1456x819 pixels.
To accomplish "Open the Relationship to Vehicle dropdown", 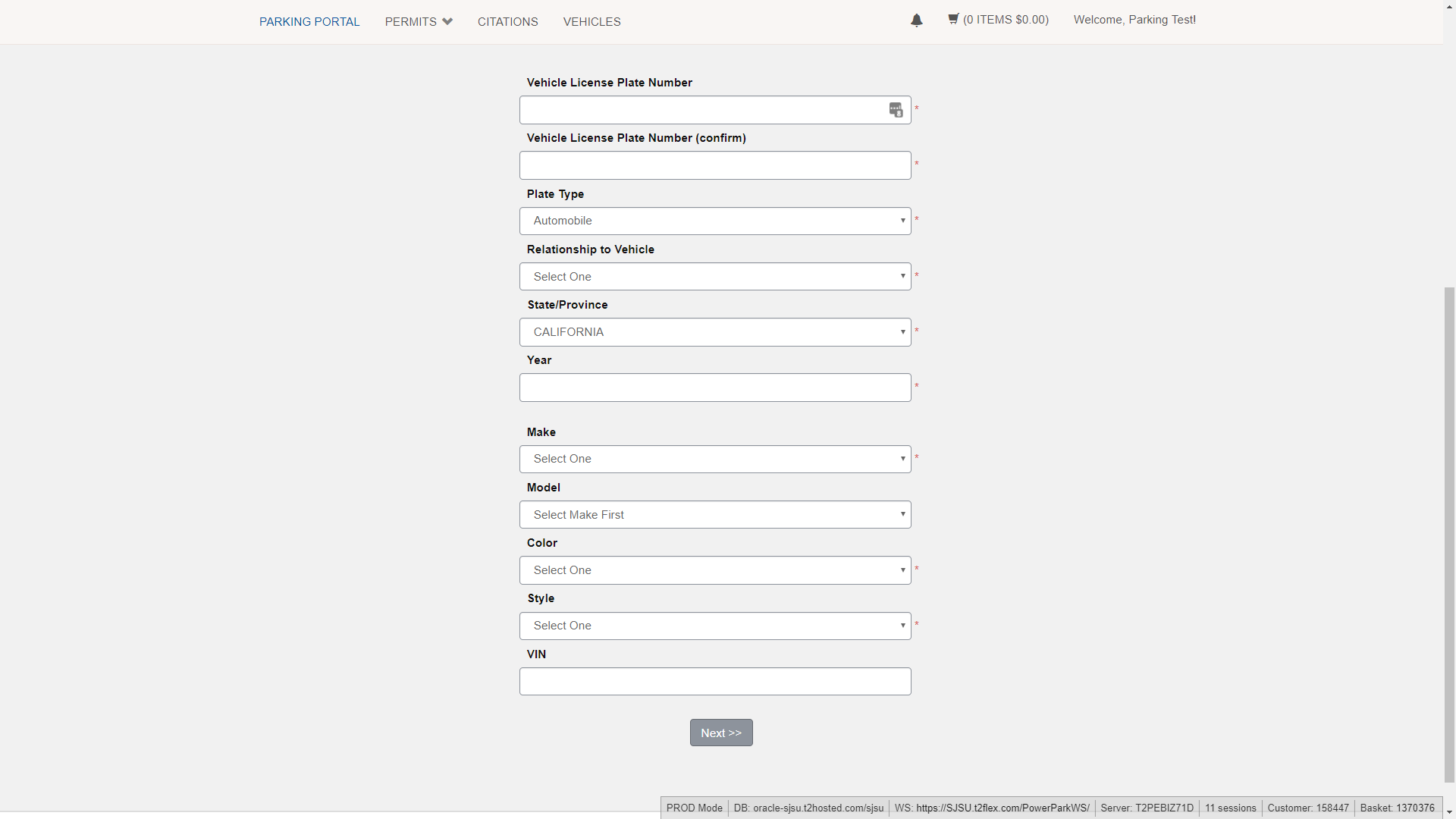I will coord(714,277).
